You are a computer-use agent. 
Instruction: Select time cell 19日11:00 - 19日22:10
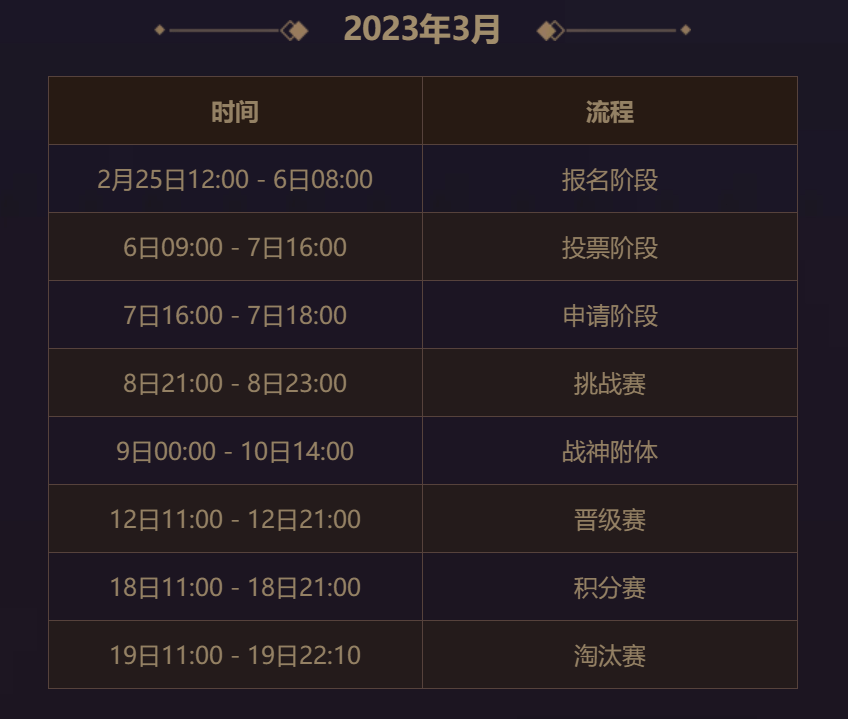(x=235, y=655)
